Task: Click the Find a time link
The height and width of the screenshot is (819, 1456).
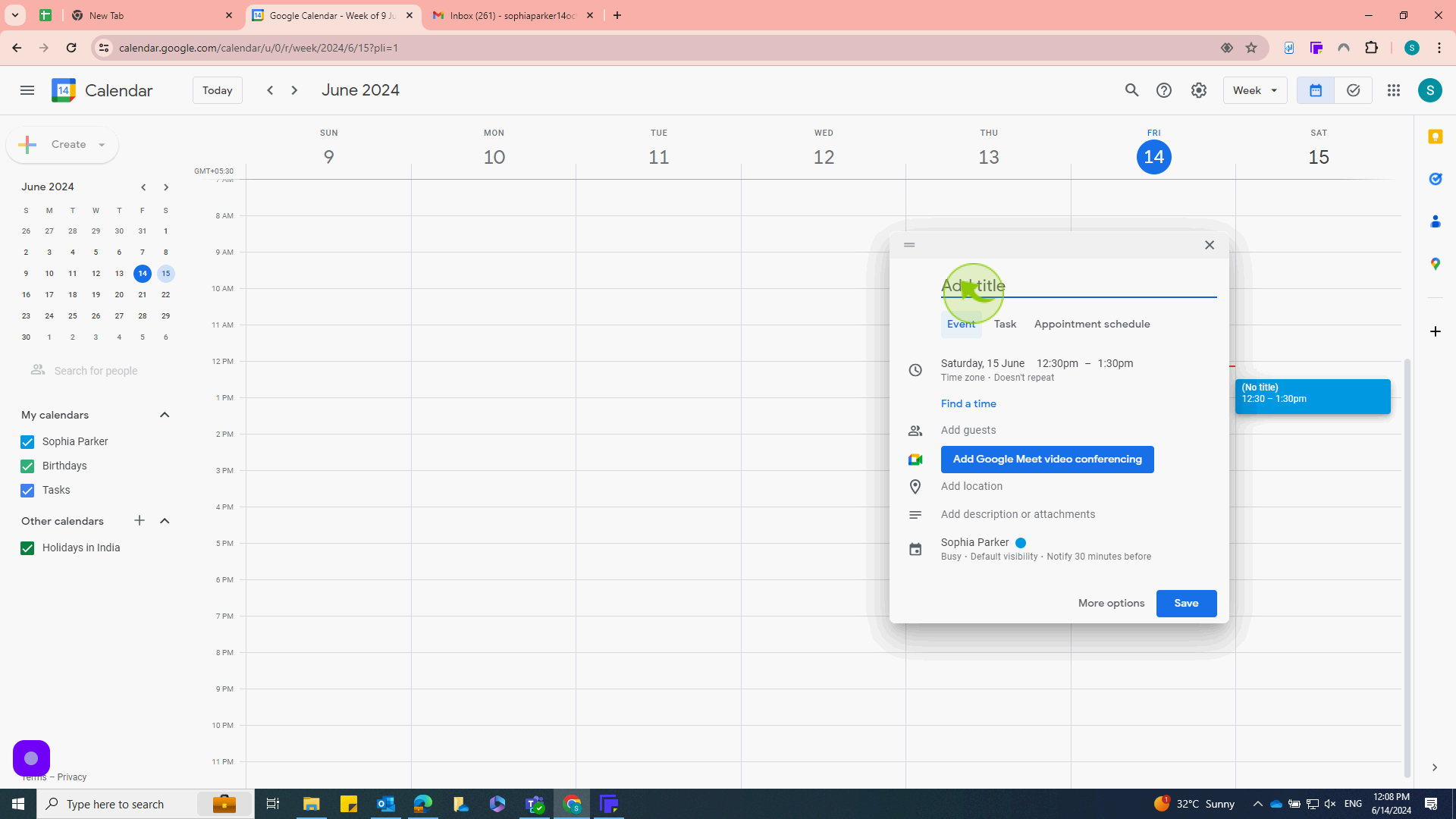Action: click(968, 403)
